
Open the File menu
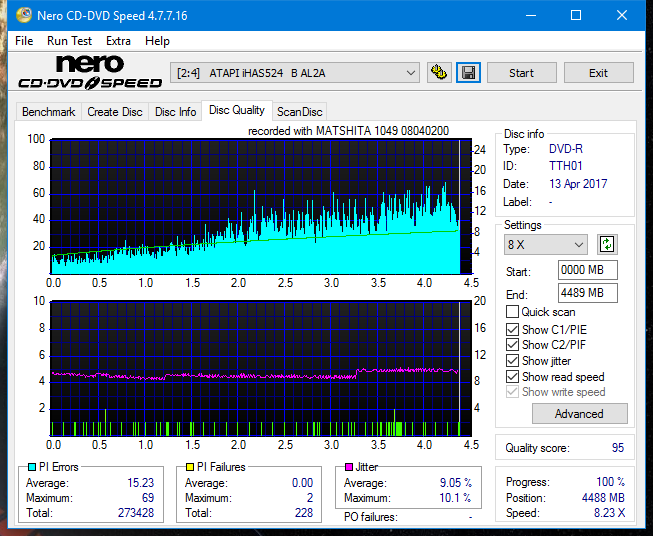pos(24,41)
